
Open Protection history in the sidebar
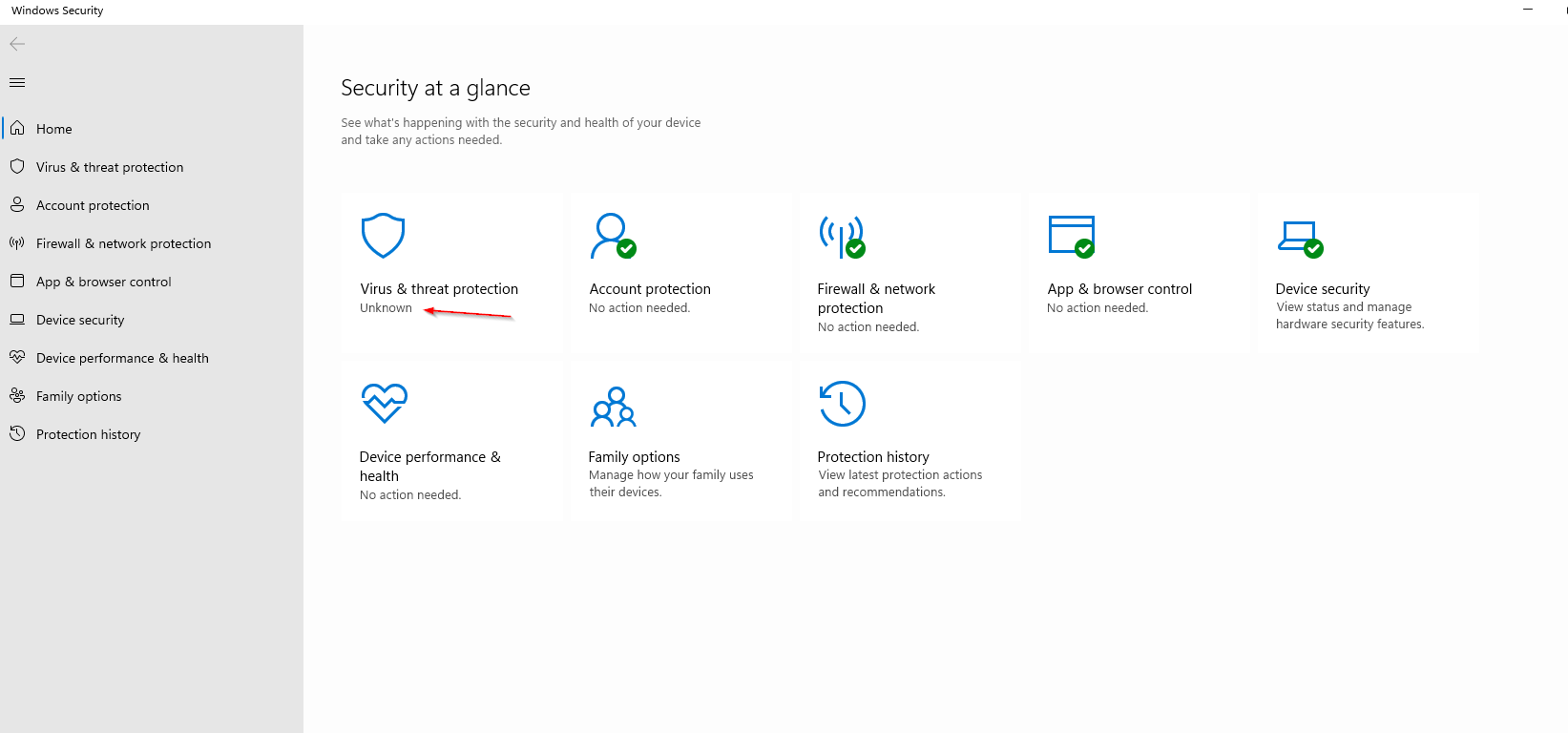(x=88, y=434)
